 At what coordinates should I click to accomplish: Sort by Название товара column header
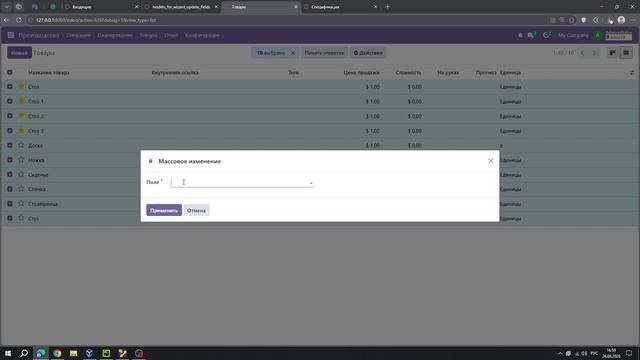click(x=49, y=73)
